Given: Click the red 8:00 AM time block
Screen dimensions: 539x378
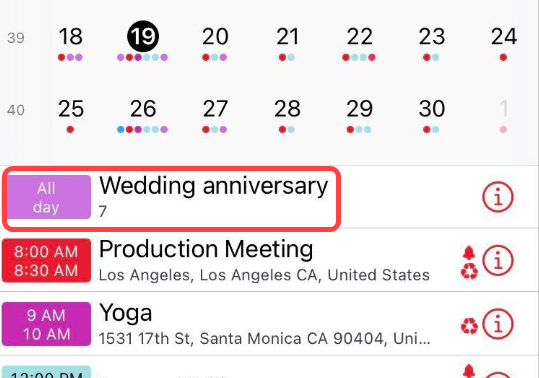Looking at the screenshot, I should 46,260.
